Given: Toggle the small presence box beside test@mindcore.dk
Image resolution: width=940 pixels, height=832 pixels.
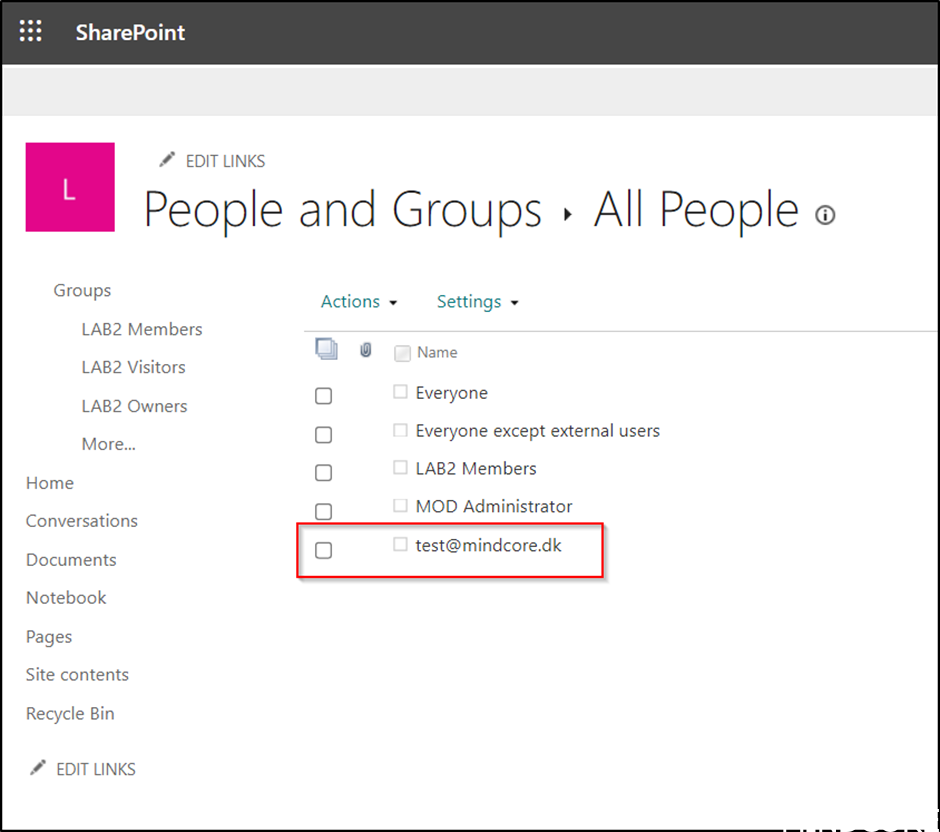Looking at the screenshot, I should click(x=400, y=544).
